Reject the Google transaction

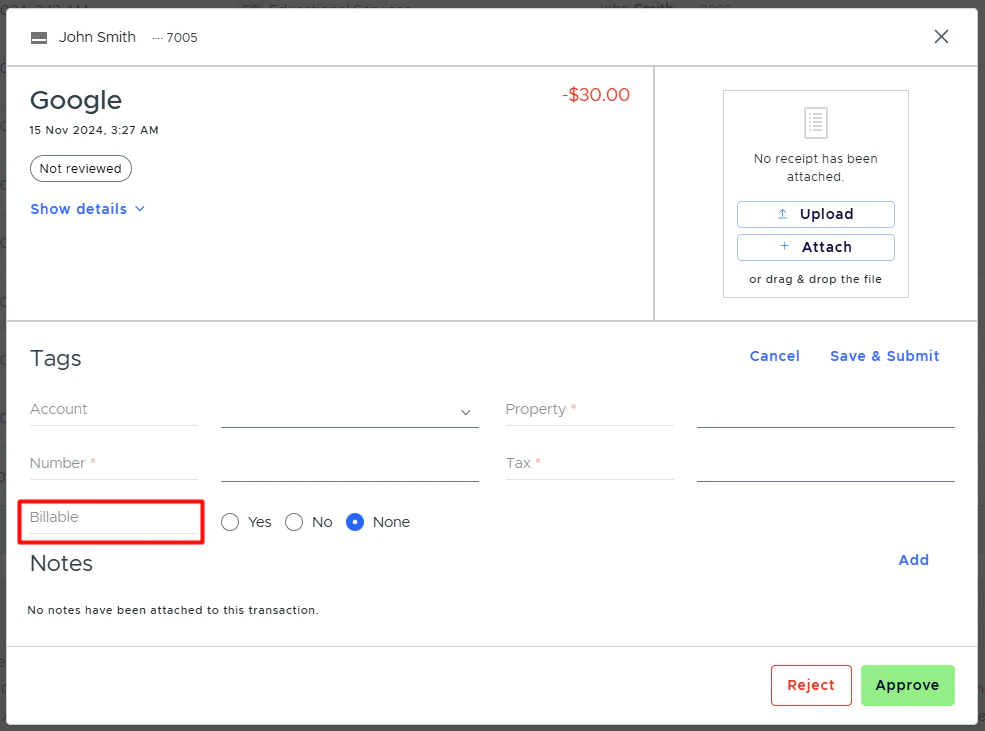pos(810,685)
